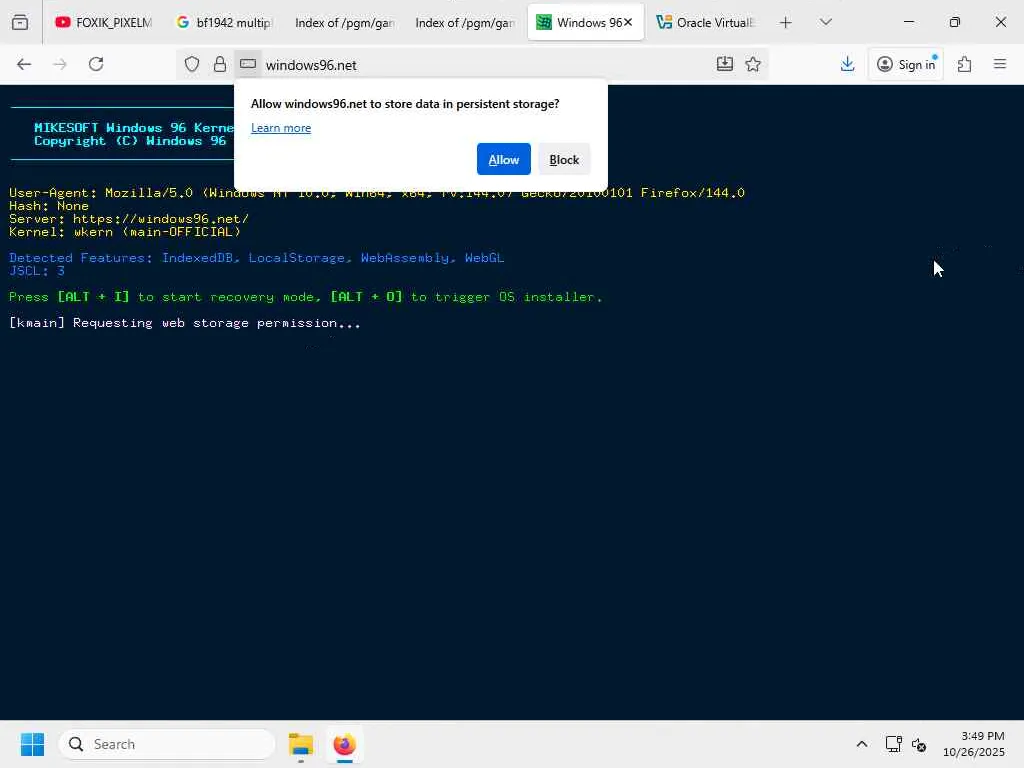Click the "Requesting web storage permission..." line
The height and width of the screenshot is (768, 1024).
185,323
